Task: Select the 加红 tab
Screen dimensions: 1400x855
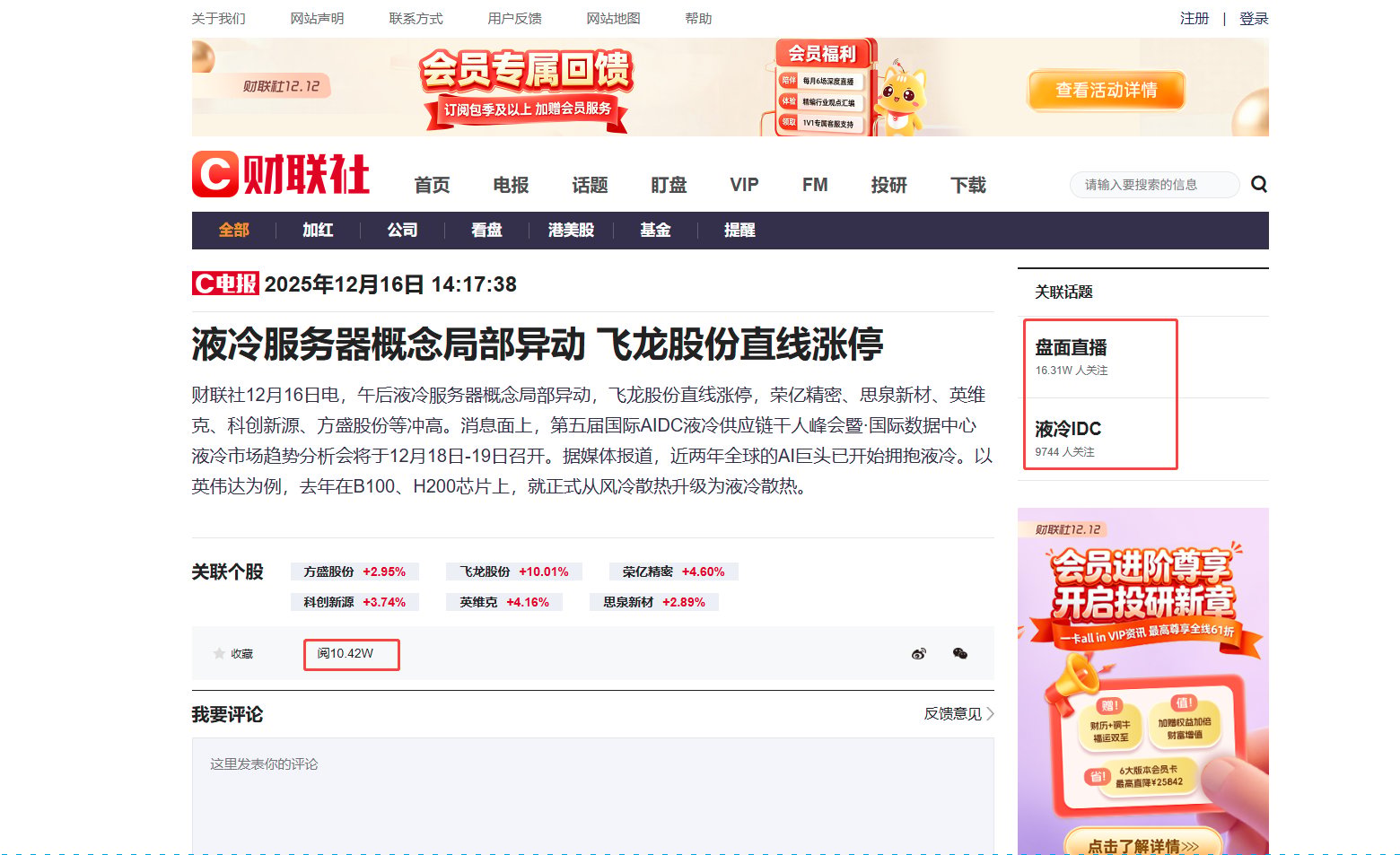Action: pos(318,231)
